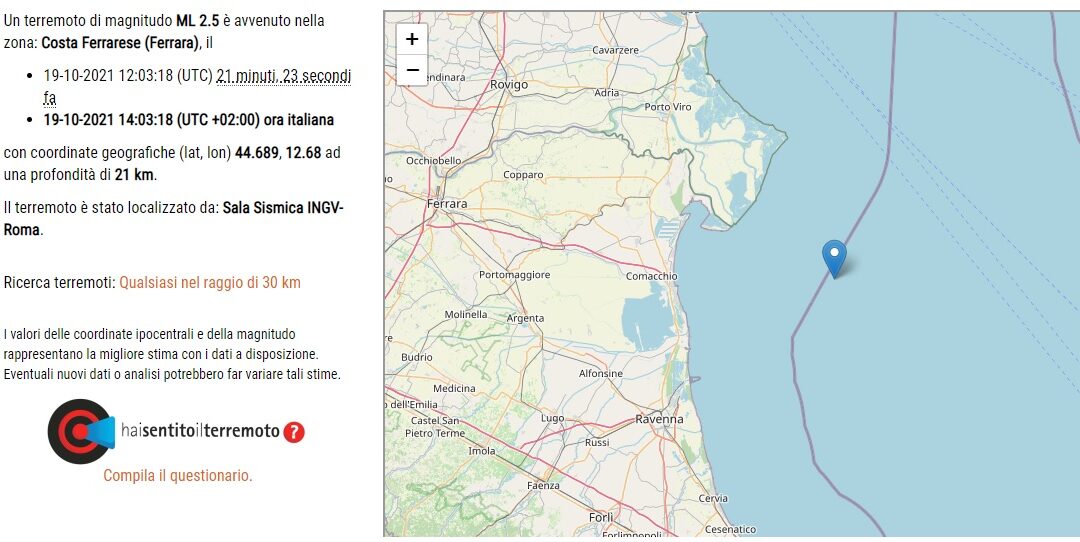The height and width of the screenshot is (542, 1080).
Task: Click Cervia label on the coast
Action: pyautogui.click(x=712, y=498)
